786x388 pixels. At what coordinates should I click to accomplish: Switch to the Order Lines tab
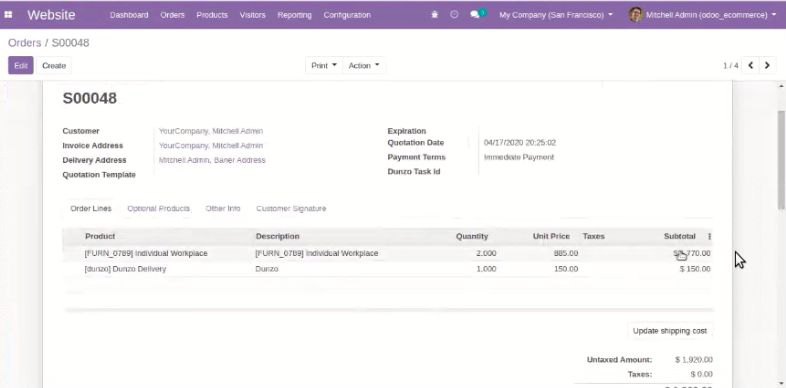[91, 209]
